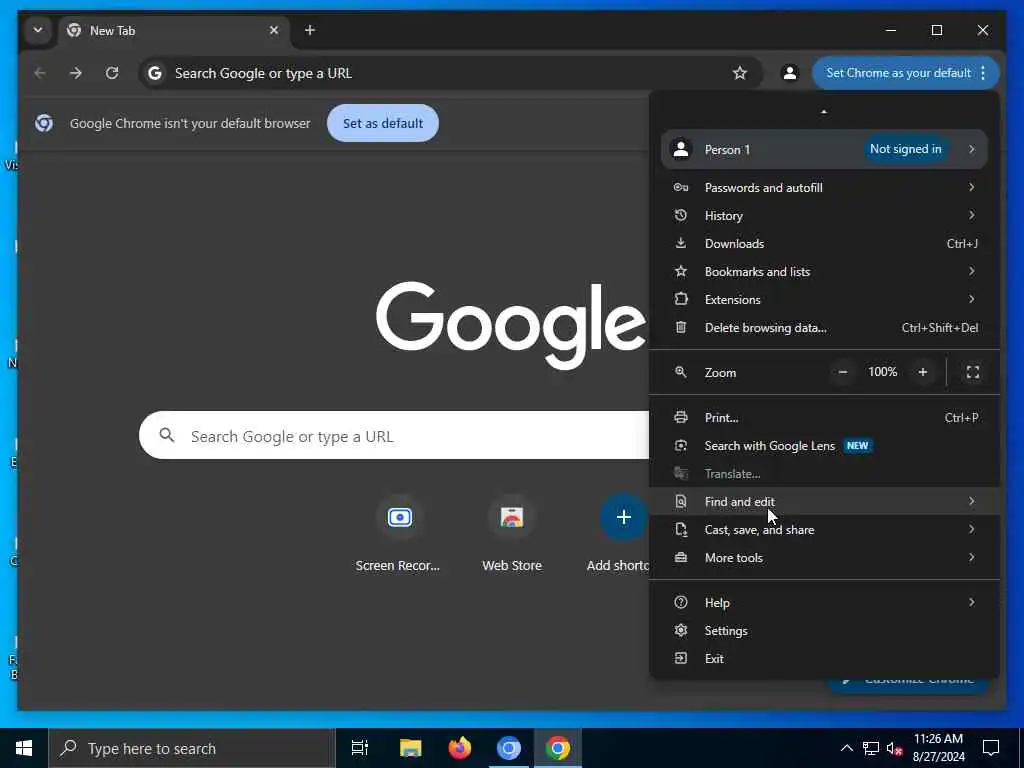Click the Exit door icon
1024x768 pixels.
[x=680, y=658]
